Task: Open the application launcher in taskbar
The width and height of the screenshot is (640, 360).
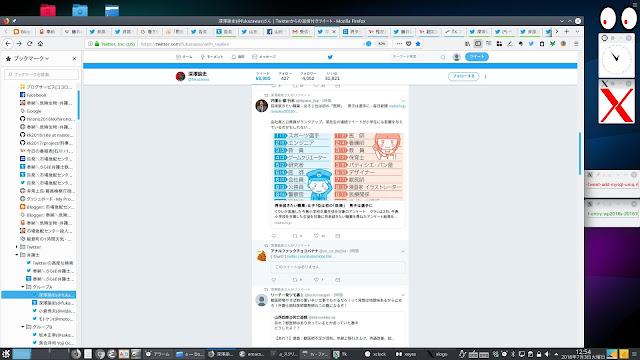Action: [6, 354]
